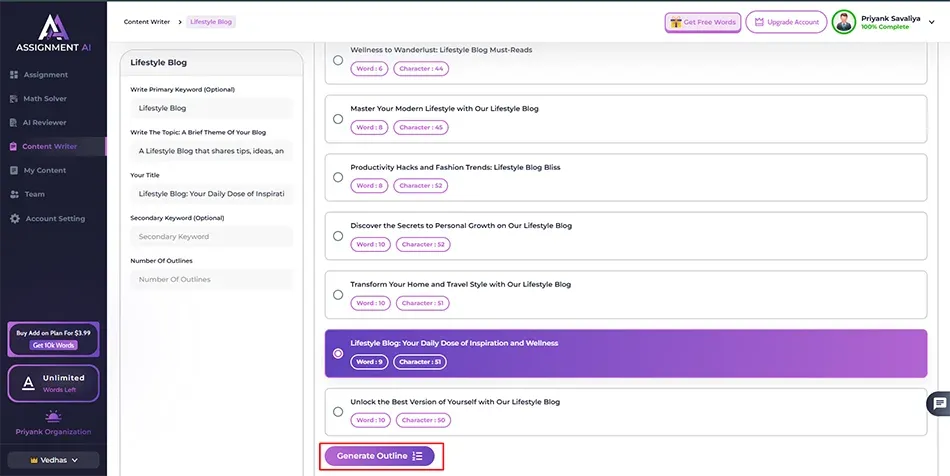Image resolution: width=950 pixels, height=476 pixels.
Task: Select the 'Master Your Modern Lifestyle' title option
Action: click(x=338, y=119)
